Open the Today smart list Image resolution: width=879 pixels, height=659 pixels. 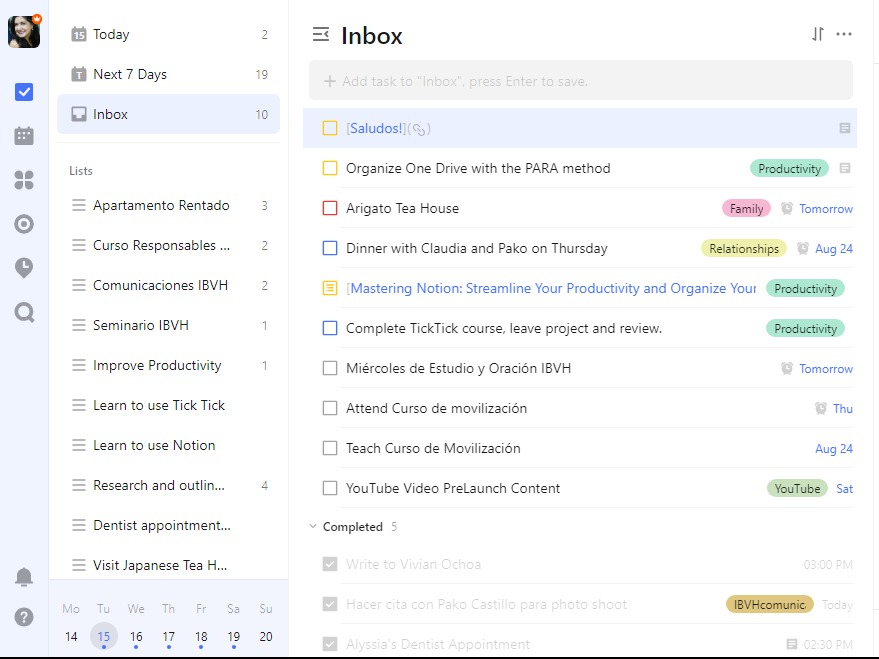tap(168, 34)
